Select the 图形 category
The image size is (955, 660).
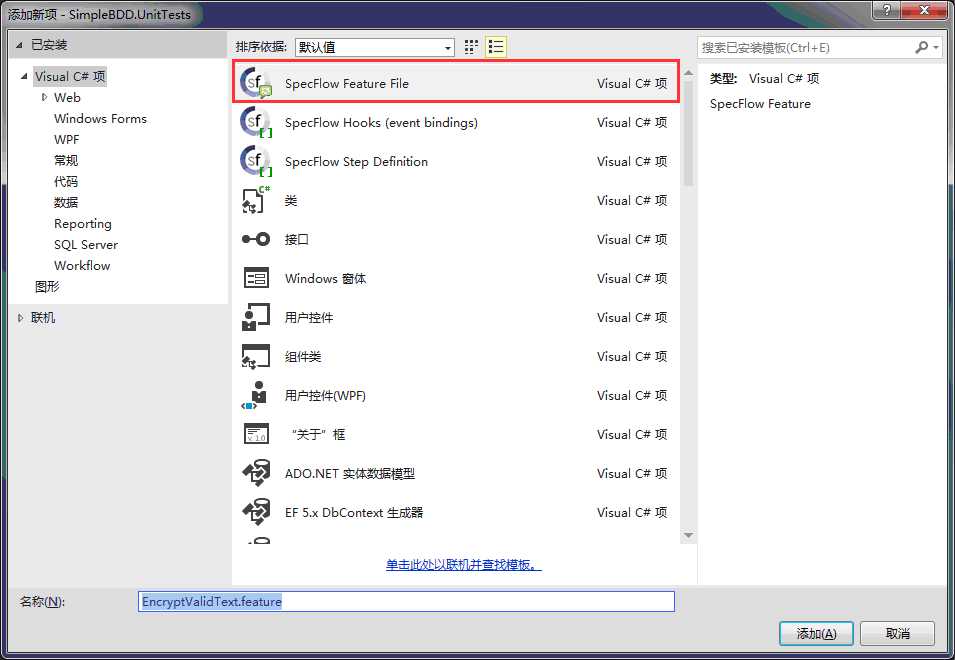click(x=47, y=287)
